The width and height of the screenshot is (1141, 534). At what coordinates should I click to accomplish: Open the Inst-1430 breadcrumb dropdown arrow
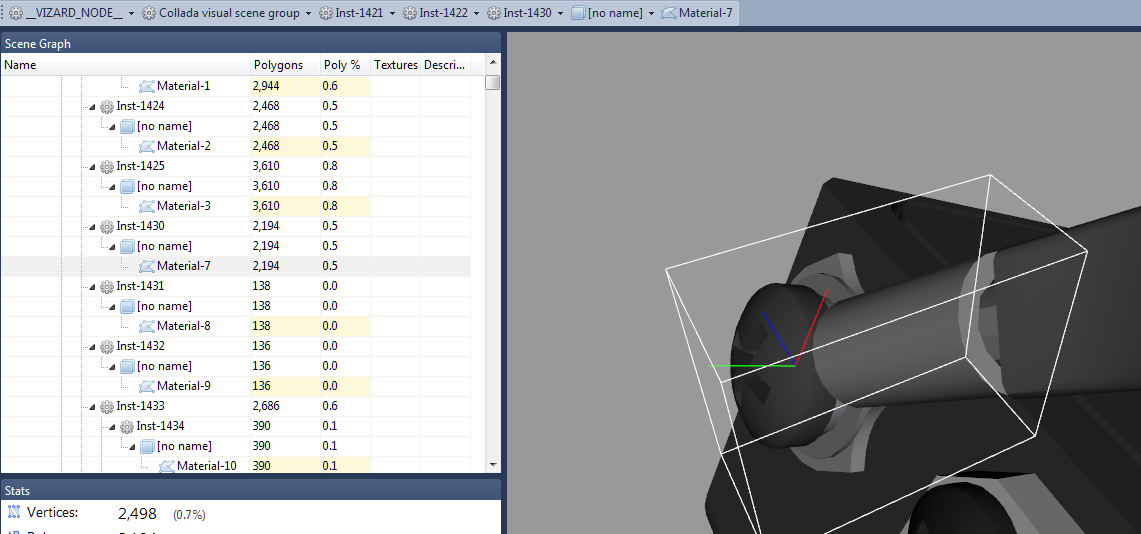[x=560, y=14]
